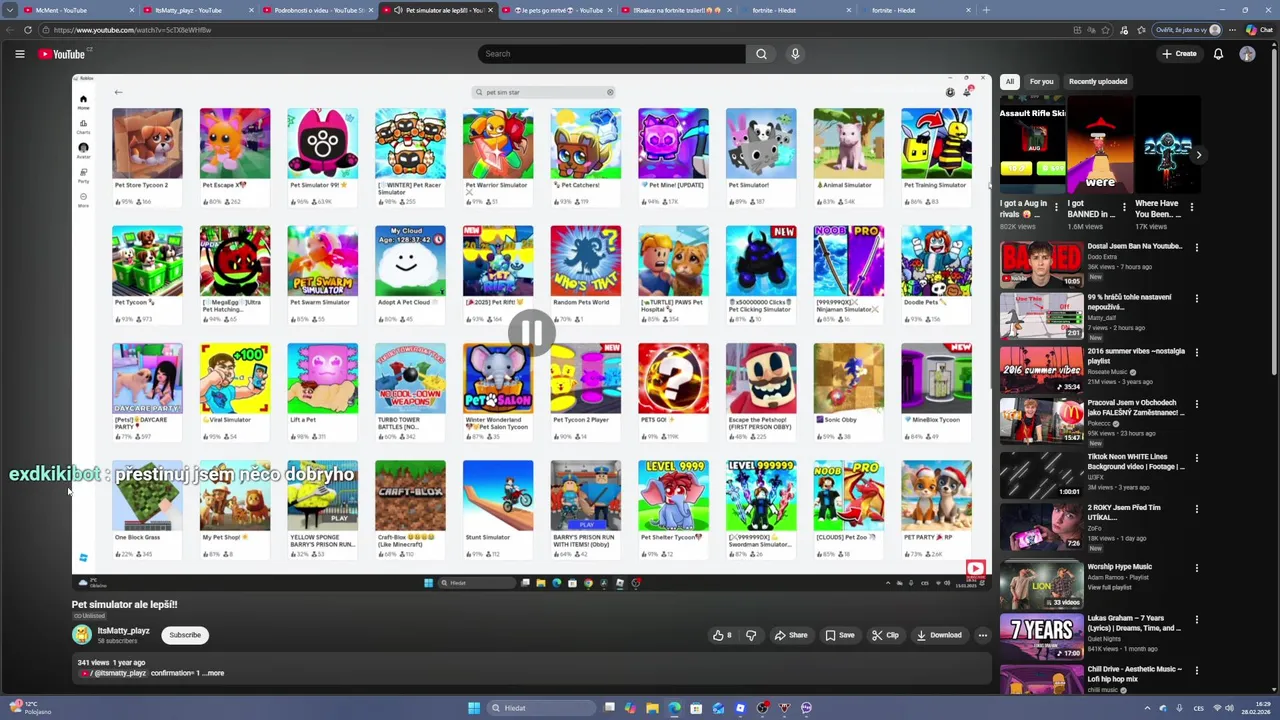Show hidden system tray icons chevron
This screenshot has width=1280, height=720.
point(1147,708)
